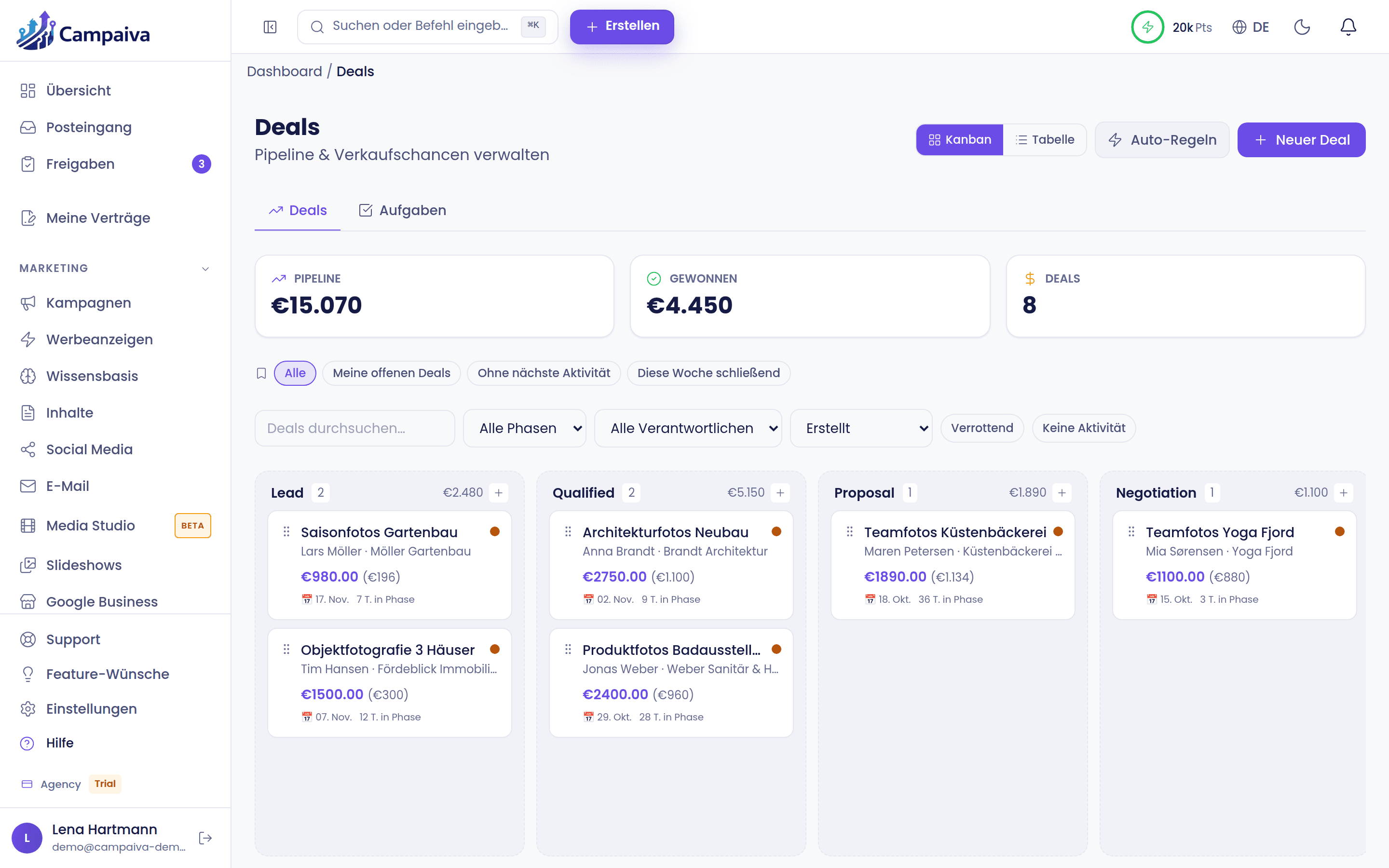1389x868 pixels.
Task: Switch to the Aufgaben tab
Action: pos(402,211)
